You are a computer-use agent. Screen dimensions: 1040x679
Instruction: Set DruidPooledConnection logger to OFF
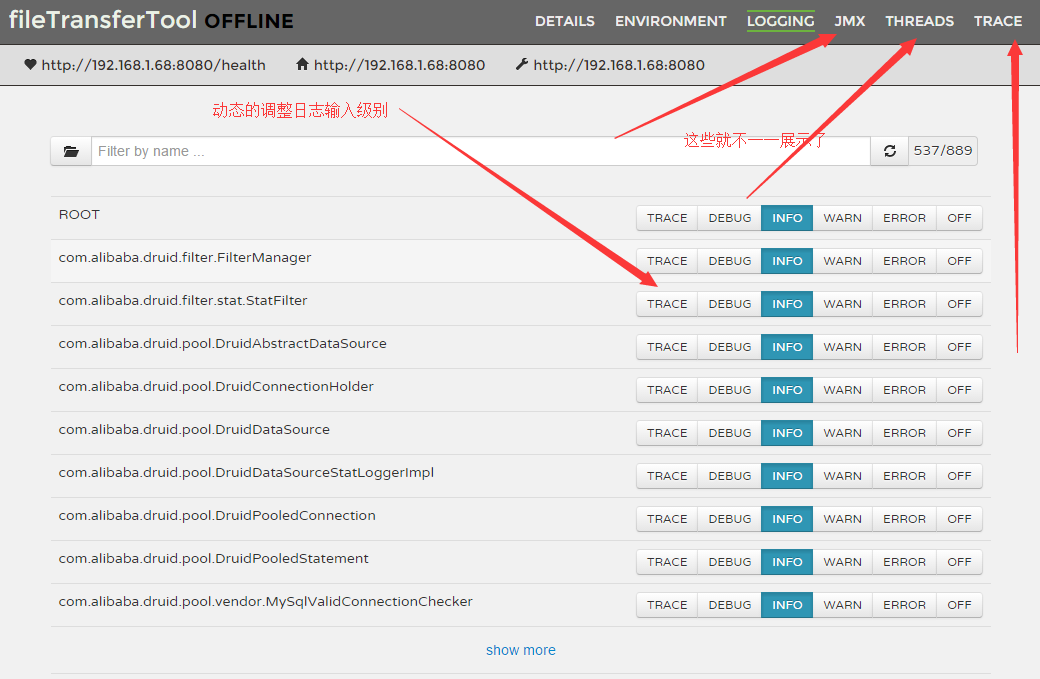[x=959, y=519]
